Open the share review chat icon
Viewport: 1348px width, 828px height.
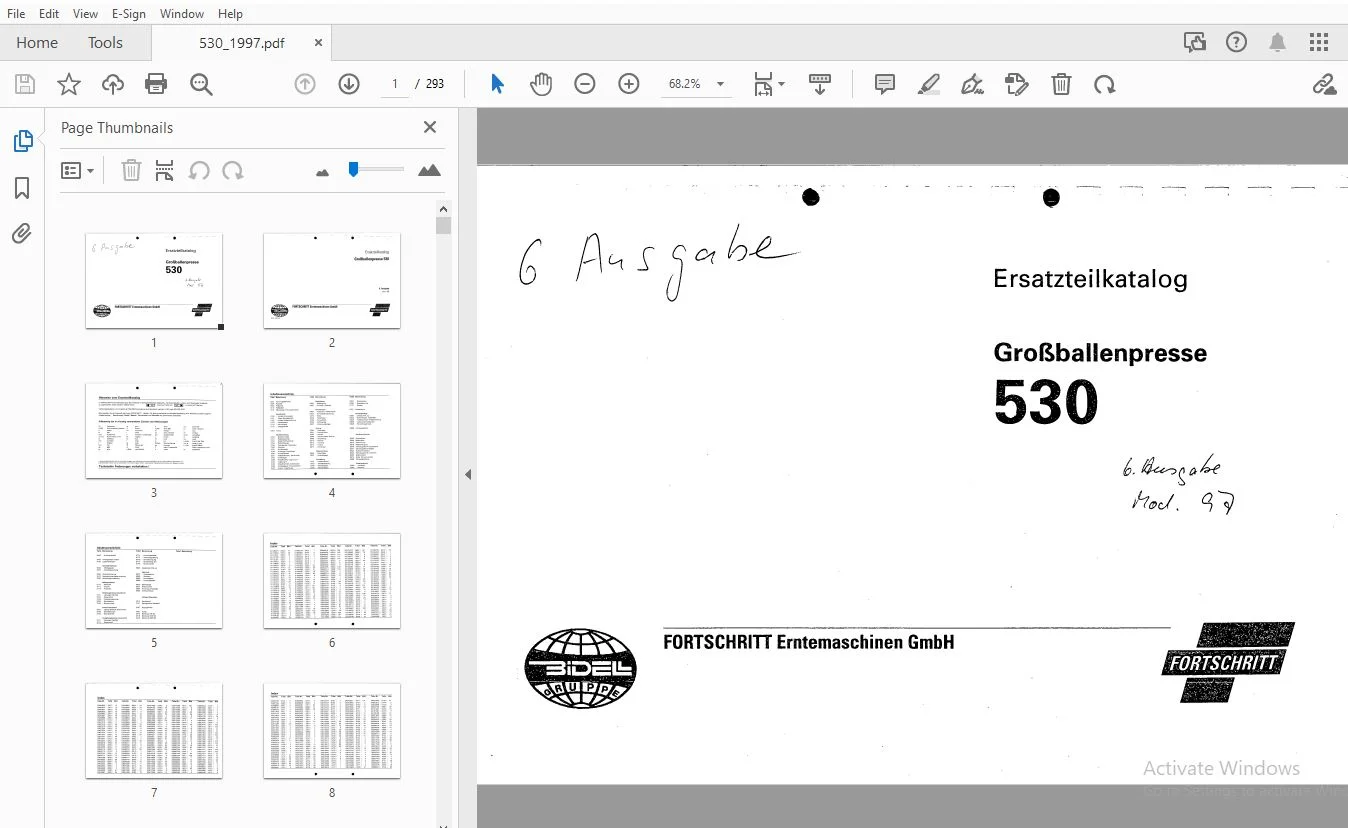pos(1194,42)
